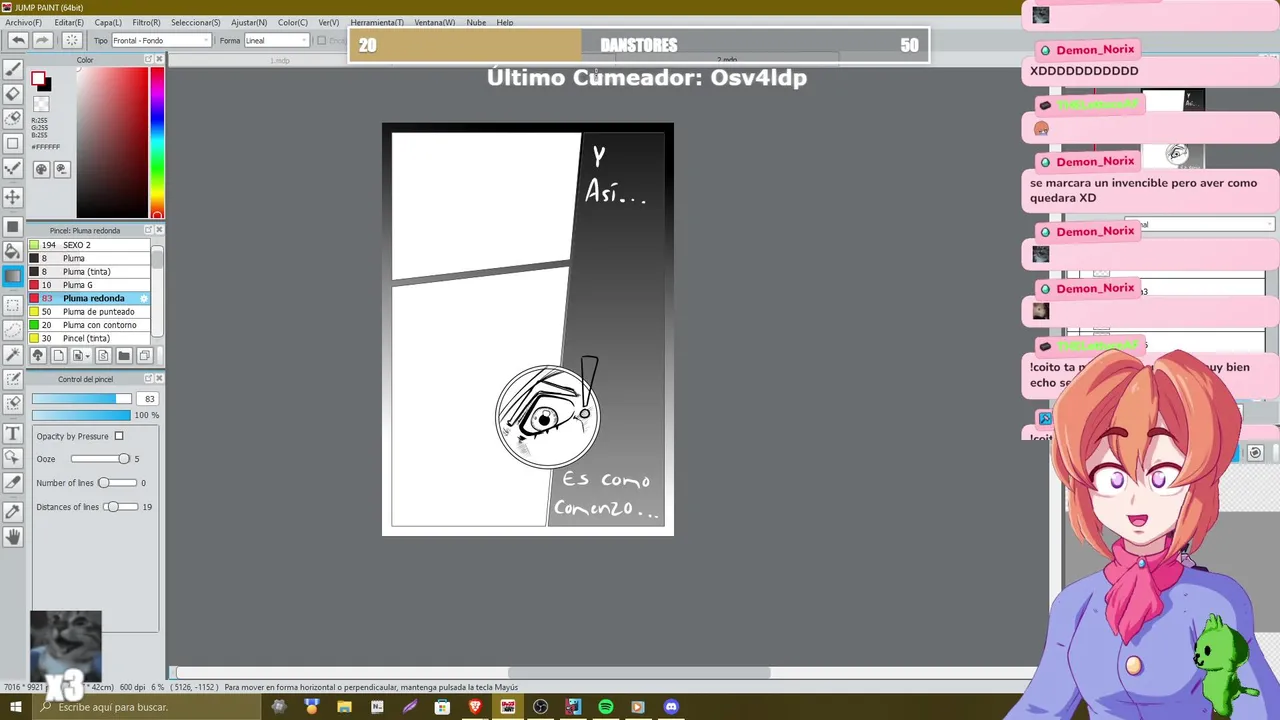Switch to the 1.mdp document tab
1280x720 pixels.
coord(280,61)
